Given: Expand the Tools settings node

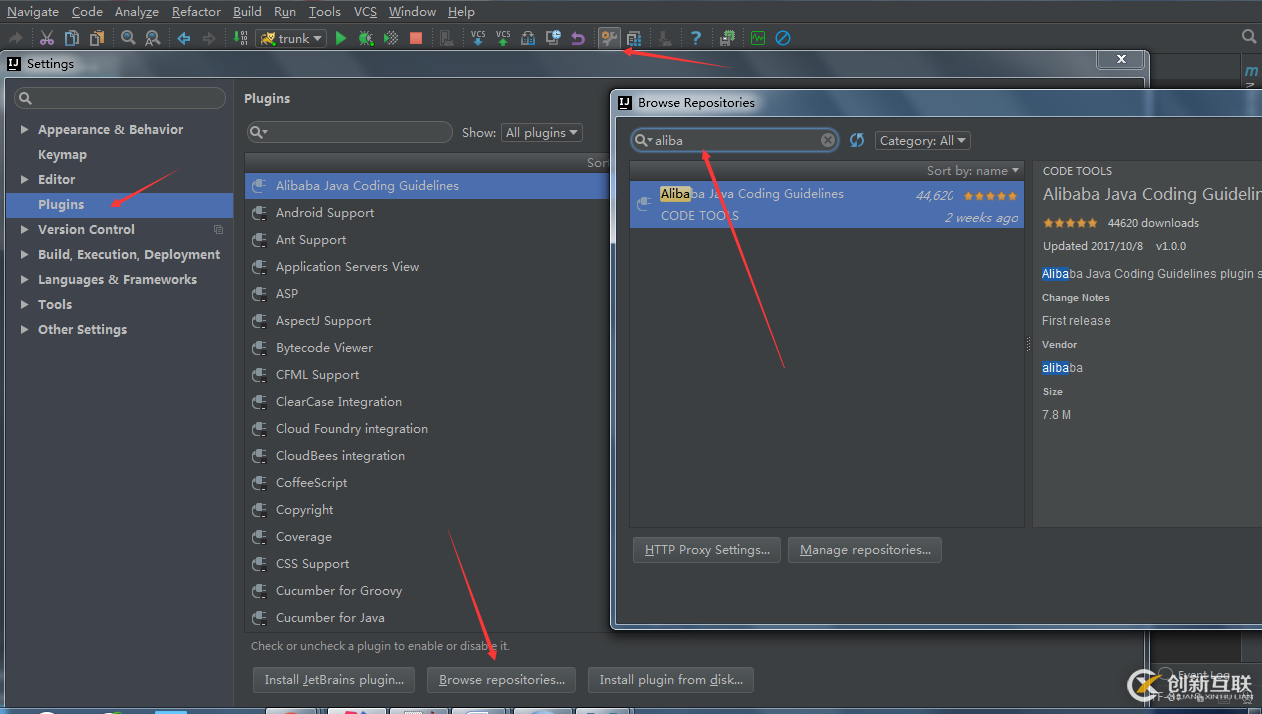Looking at the screenshot, I should (25, 305).
